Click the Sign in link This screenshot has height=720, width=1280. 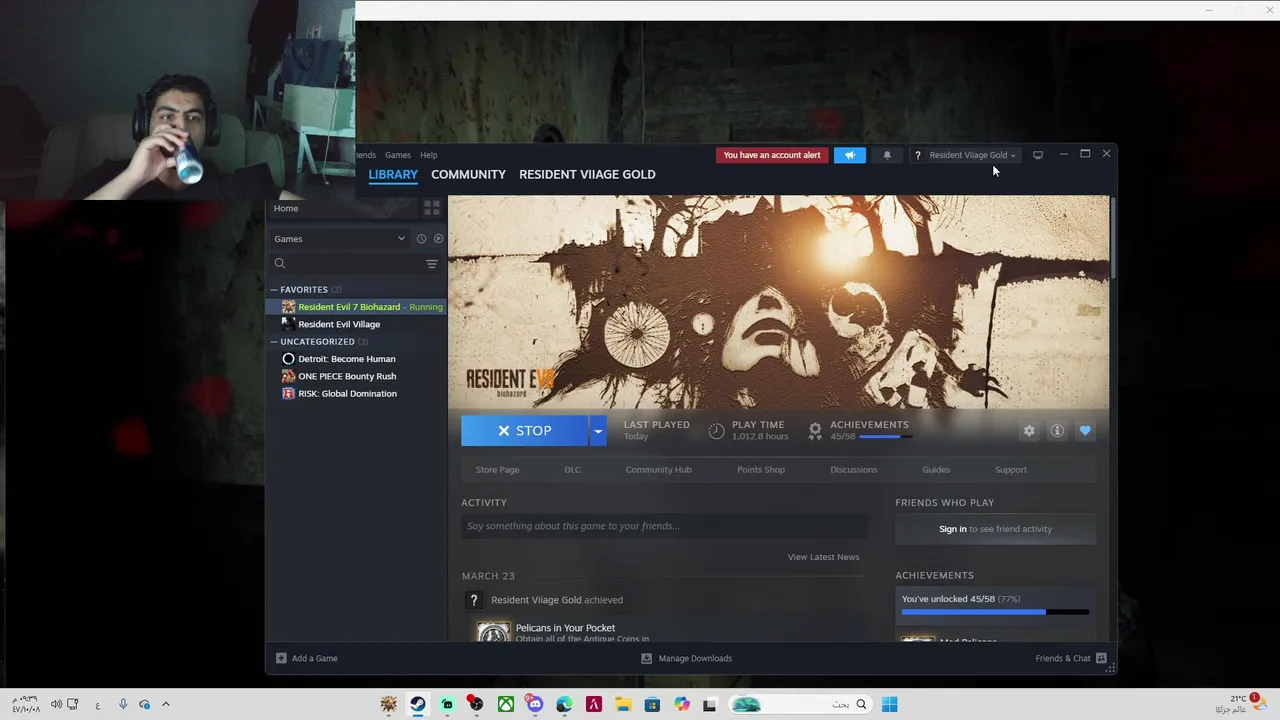click(953, 529)
